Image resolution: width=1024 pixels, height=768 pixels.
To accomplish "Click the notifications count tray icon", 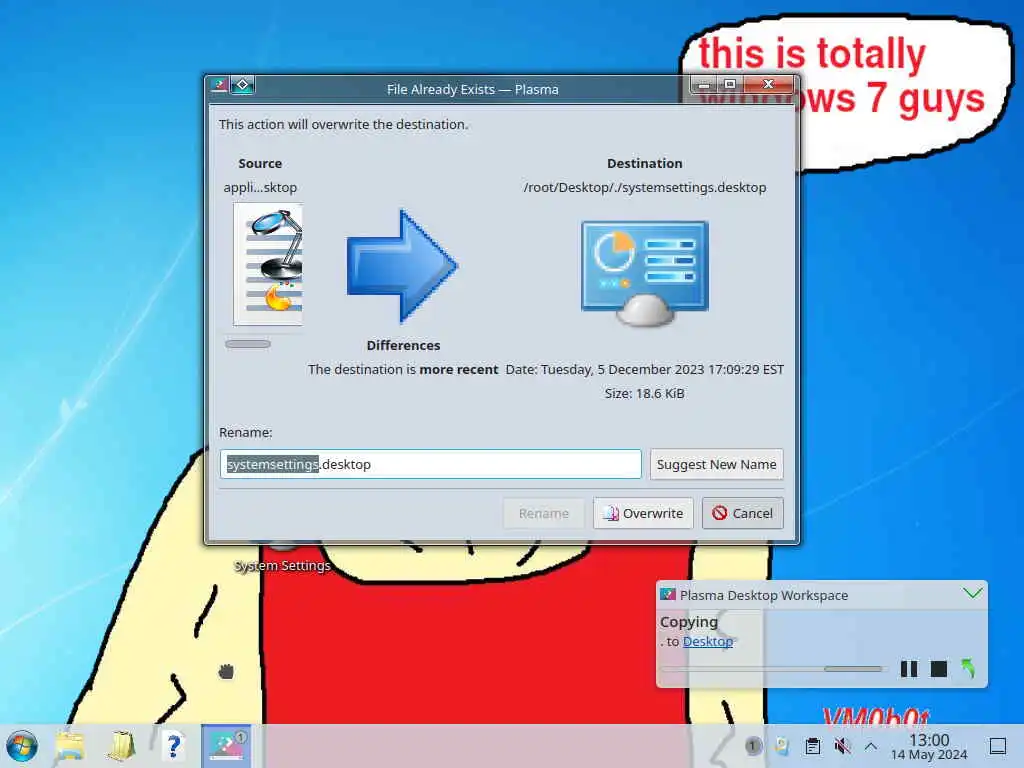I will coord(753,746).
